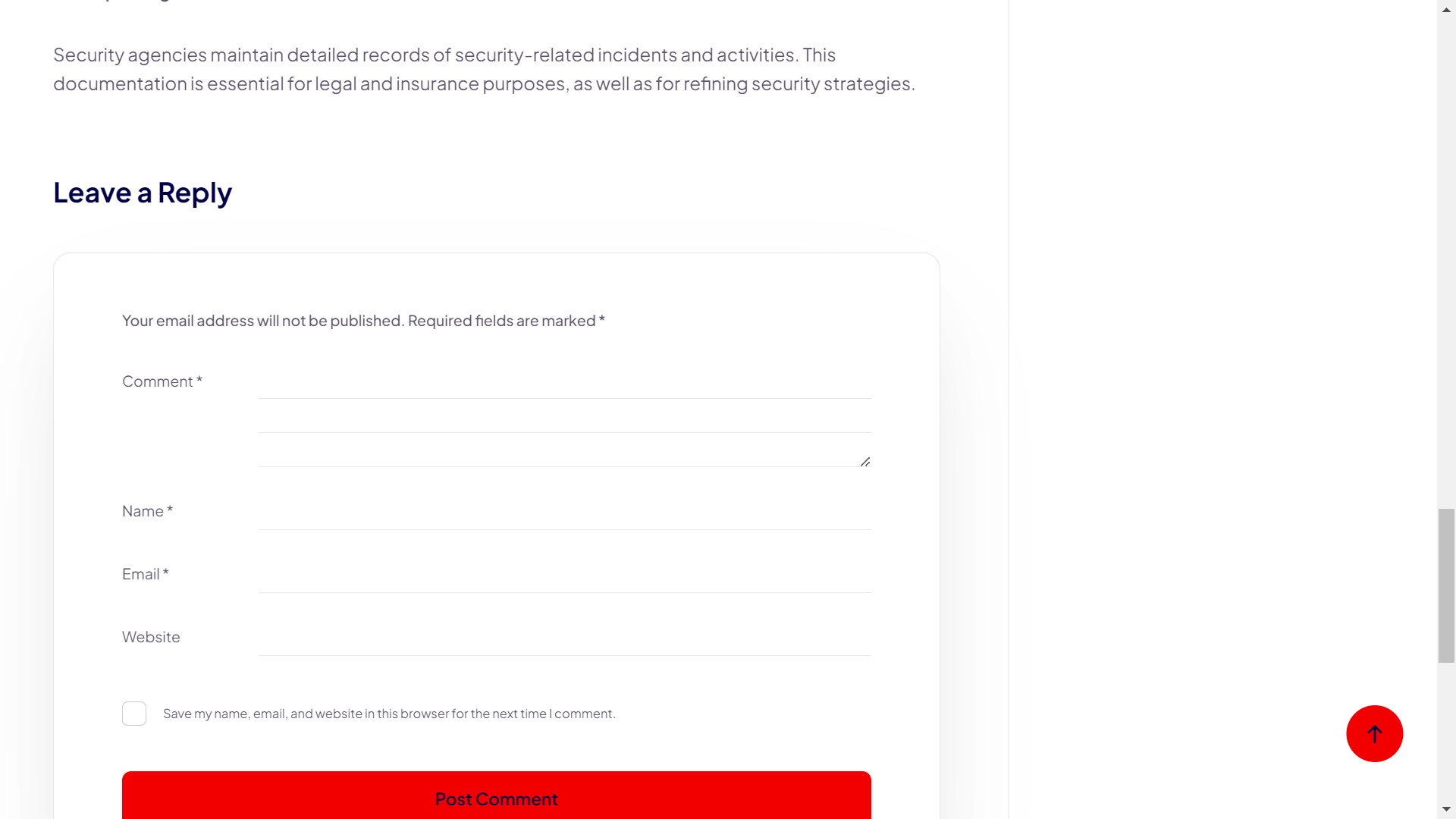Viewport: 1456px width, 819px height.
Task: Click the Leave a Reply heading
Action: (143, 193)
